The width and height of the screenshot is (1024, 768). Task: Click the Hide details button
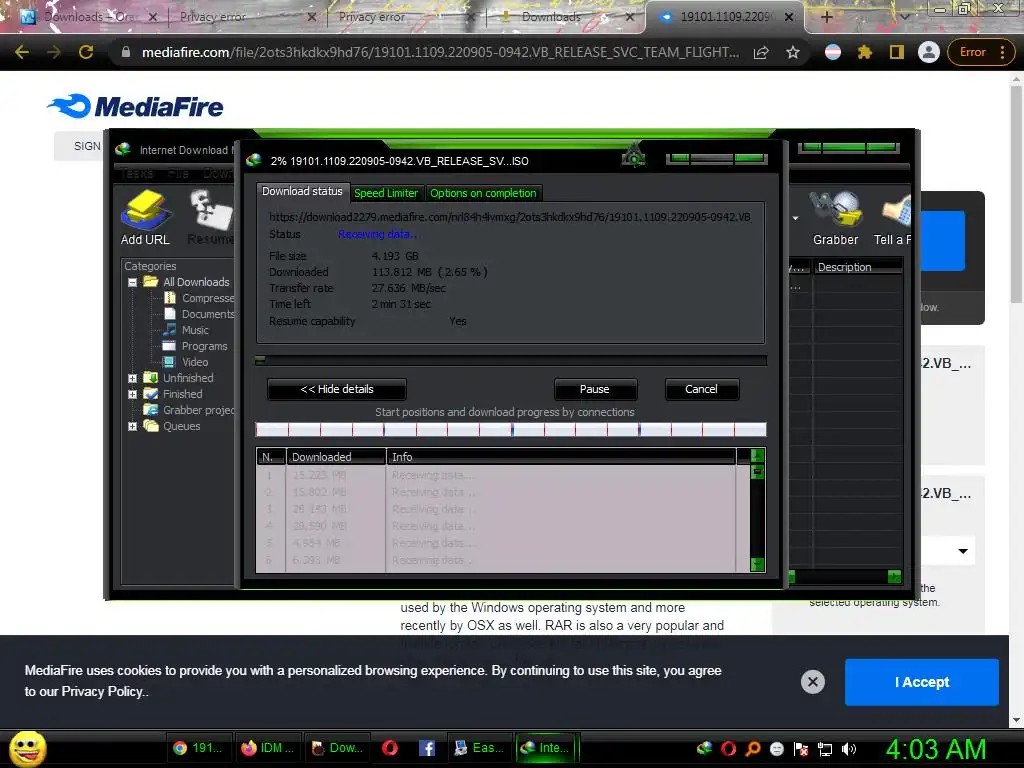[x=337, y=389]
